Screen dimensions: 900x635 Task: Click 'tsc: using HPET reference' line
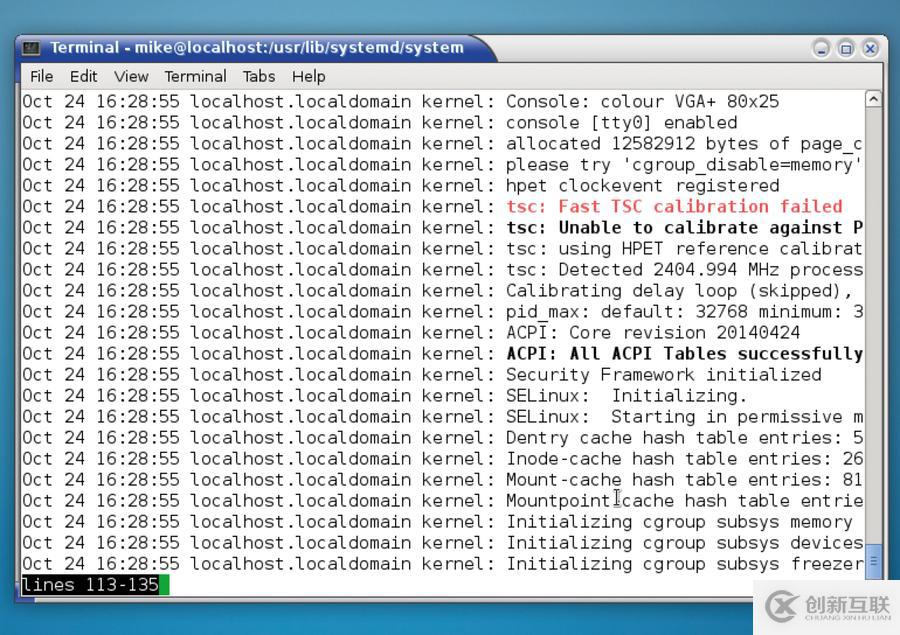(x=443, y=249)
